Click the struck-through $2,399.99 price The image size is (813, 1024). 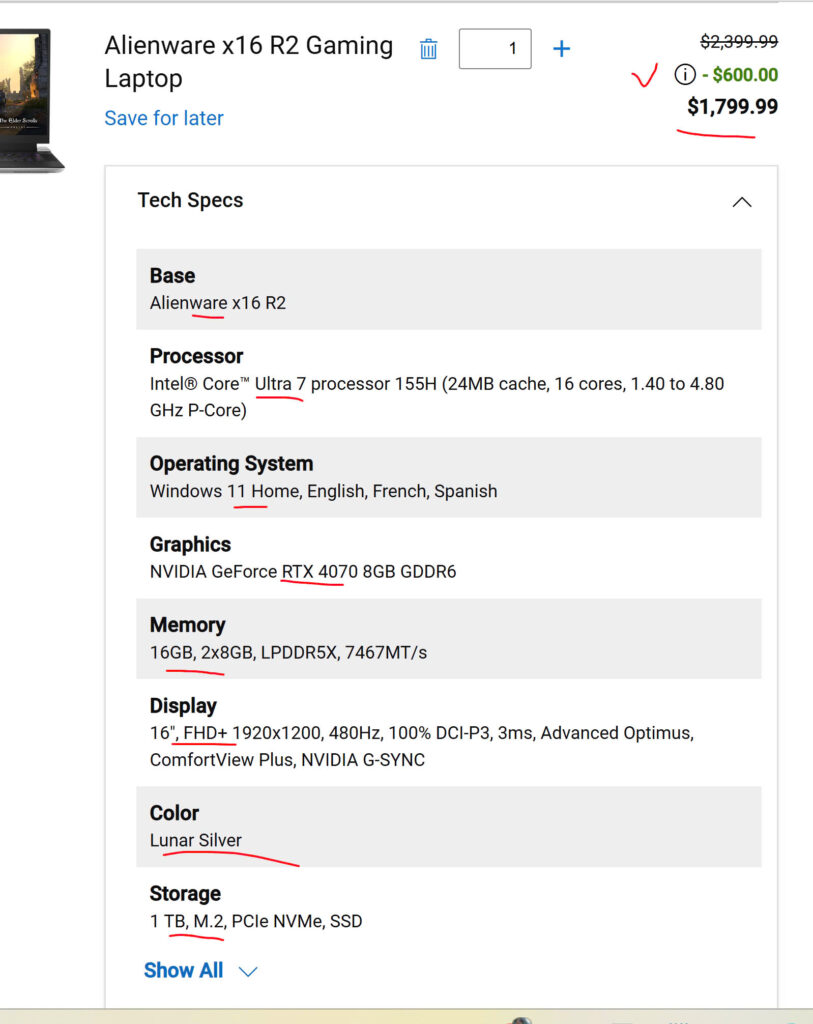pyautogui.click(x=739, y=42)
